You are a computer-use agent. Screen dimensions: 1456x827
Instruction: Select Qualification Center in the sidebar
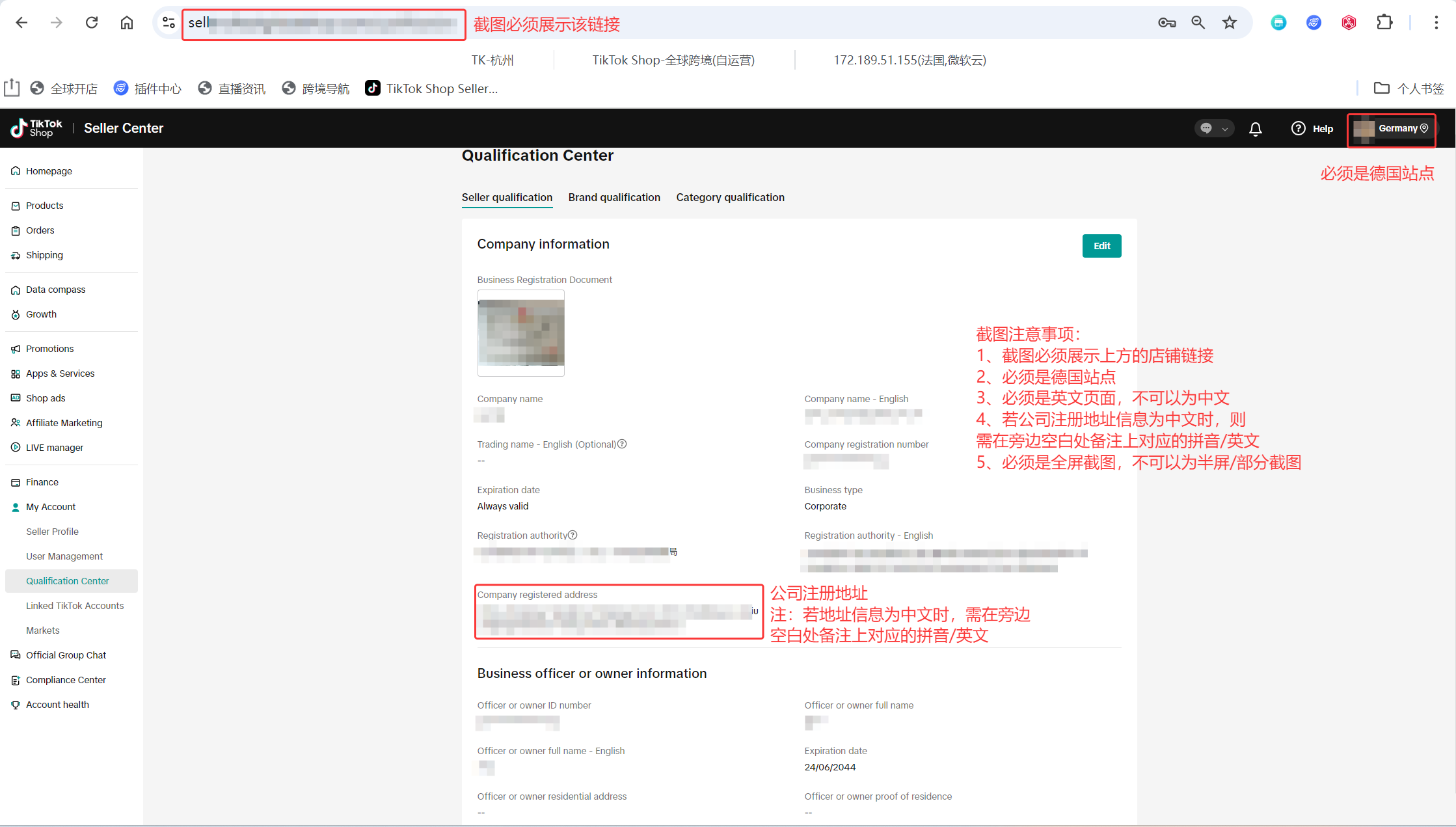(72, 581)
